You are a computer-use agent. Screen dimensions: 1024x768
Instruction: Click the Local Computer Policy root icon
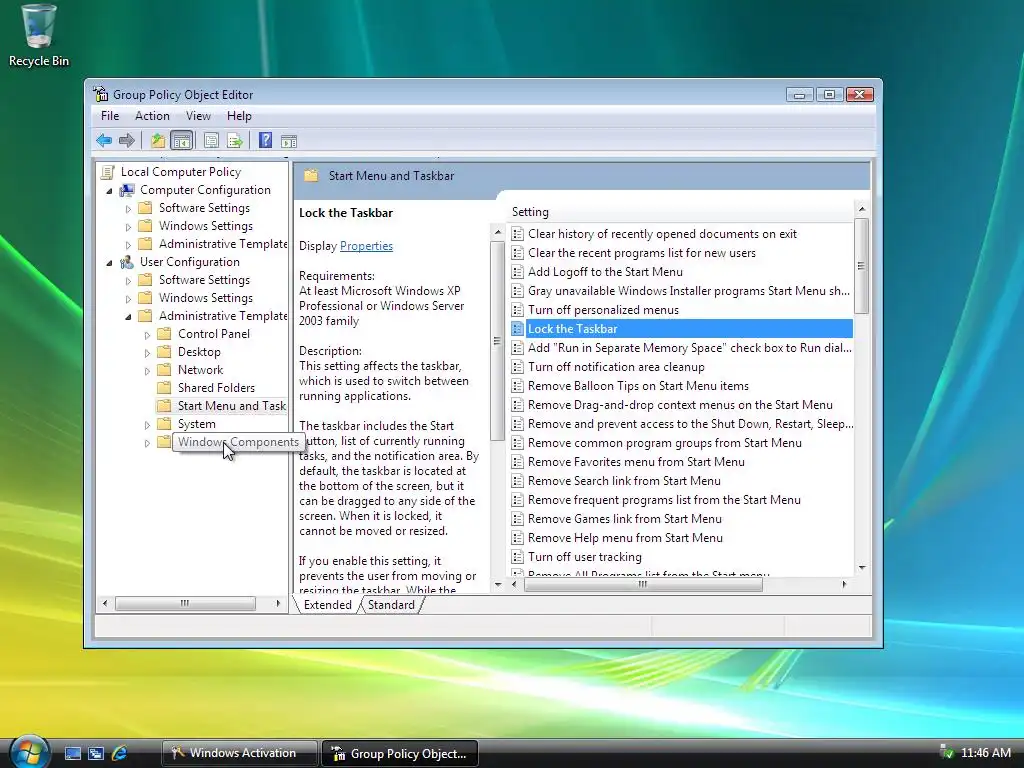108,172
